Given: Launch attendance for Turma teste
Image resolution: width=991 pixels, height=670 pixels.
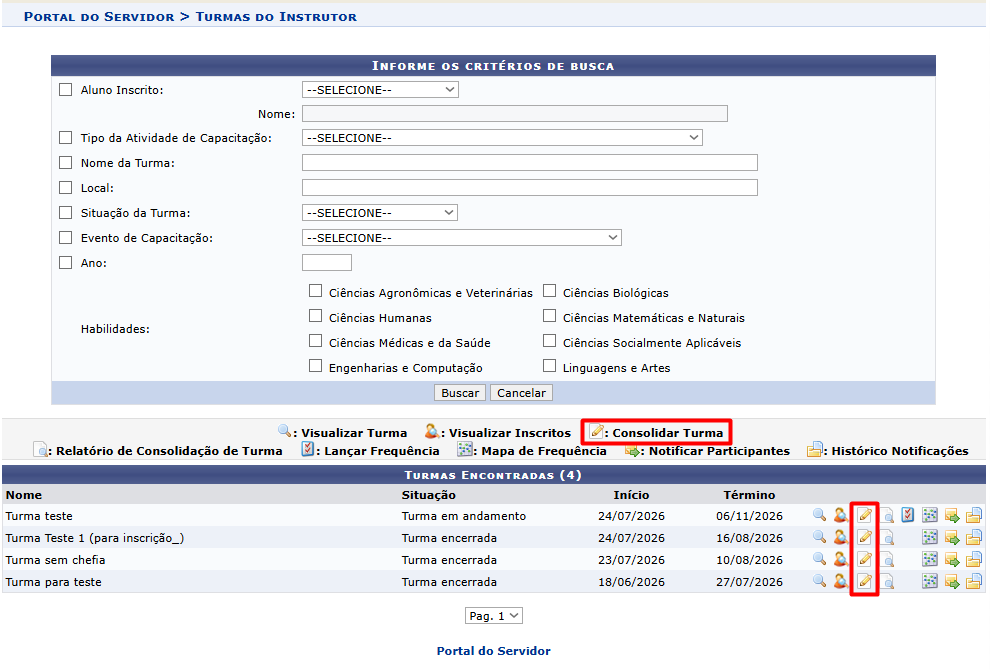Looking at the screenshot, I should click(x=908, y=515).
